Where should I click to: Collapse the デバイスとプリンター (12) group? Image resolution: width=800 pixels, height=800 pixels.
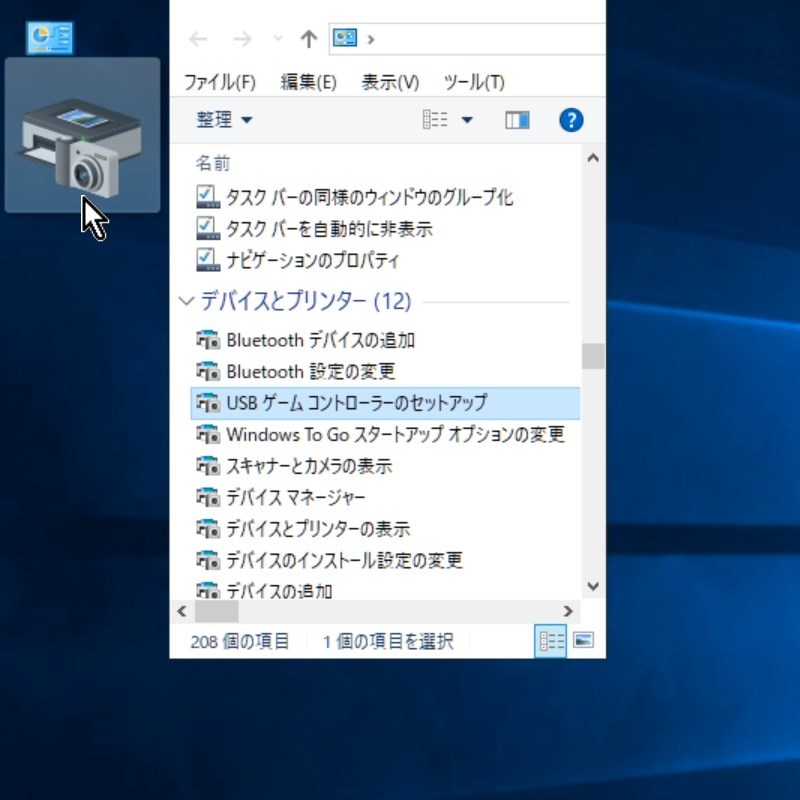tap(187, 301)
